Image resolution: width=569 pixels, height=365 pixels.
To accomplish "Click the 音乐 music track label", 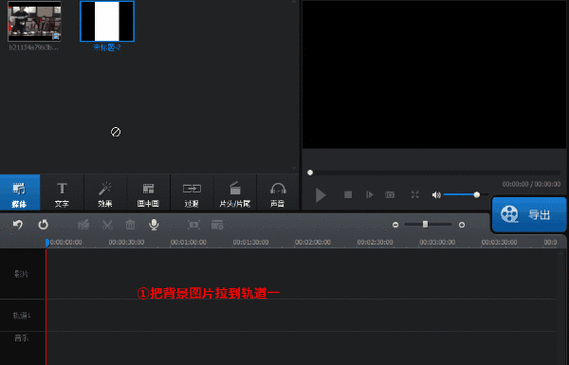I will tap(21, 338).
